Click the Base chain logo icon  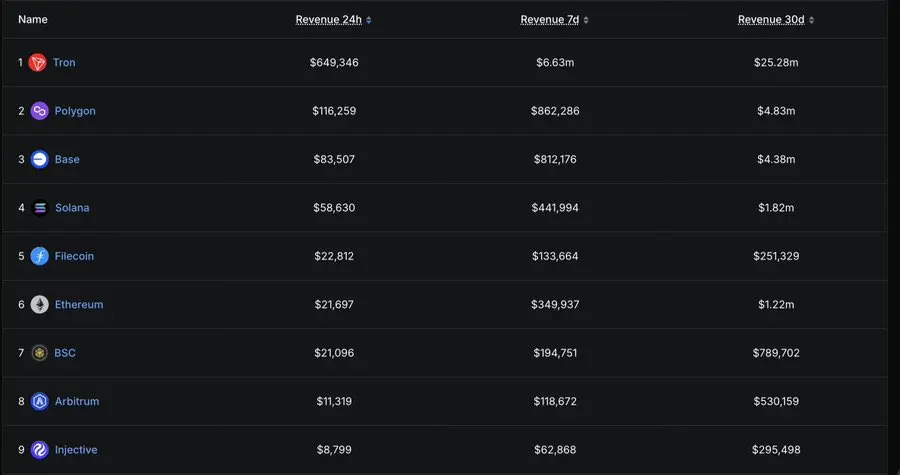[x=40, y=160]
